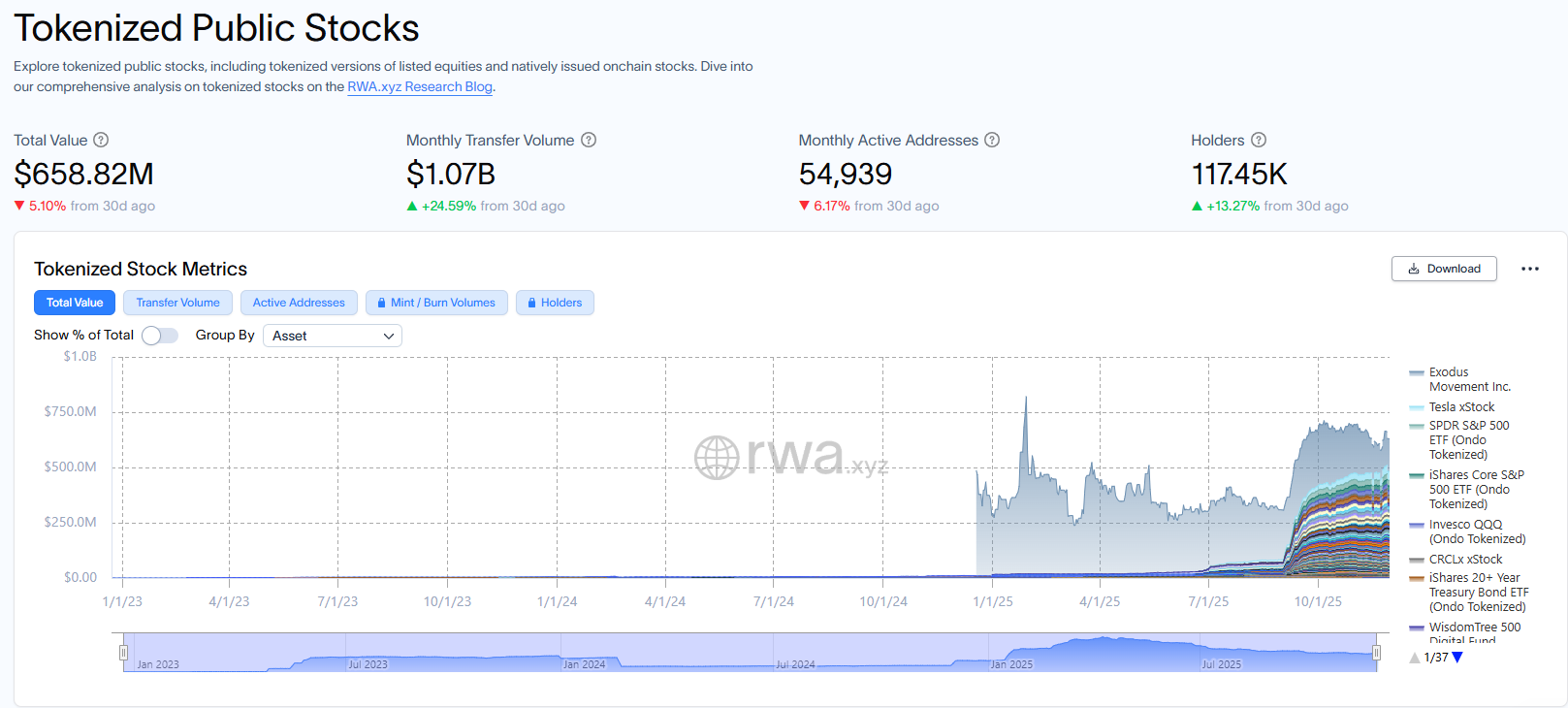Open the Group By Asset dropdown
This screenshot has width=1568, height=708.
(333, 336)
